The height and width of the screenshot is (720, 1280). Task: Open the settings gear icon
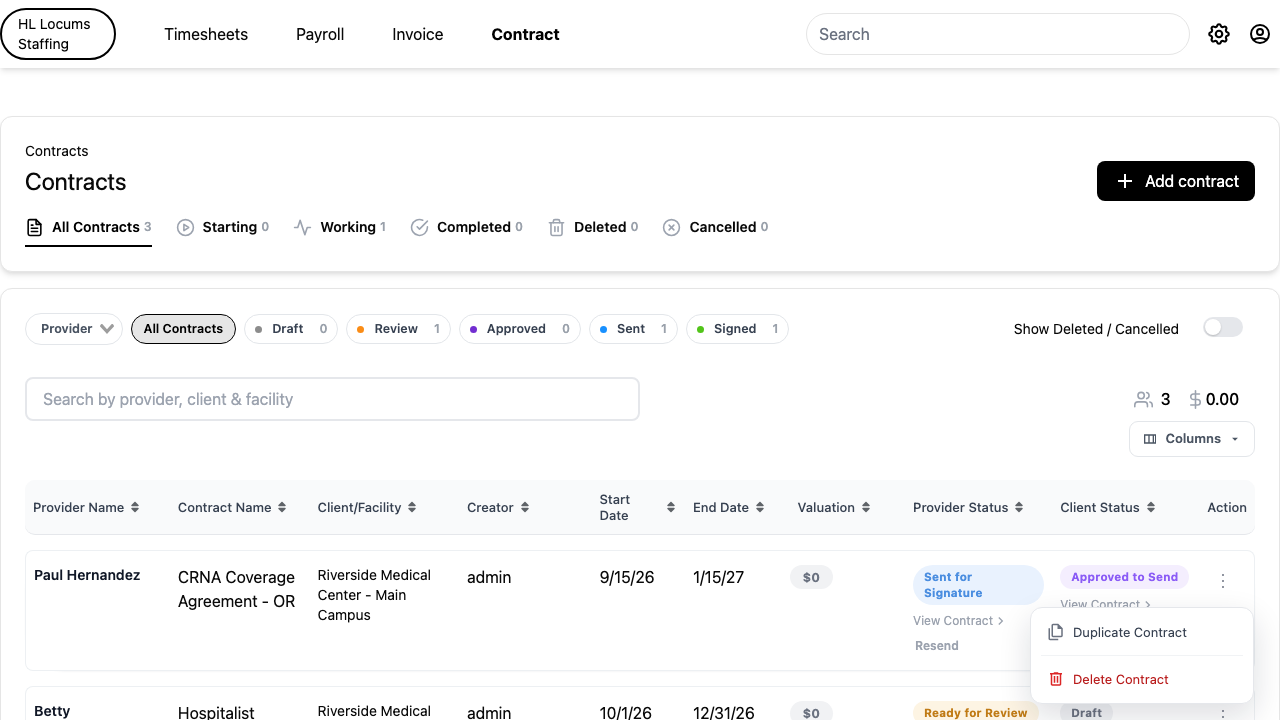[1218, 34]
